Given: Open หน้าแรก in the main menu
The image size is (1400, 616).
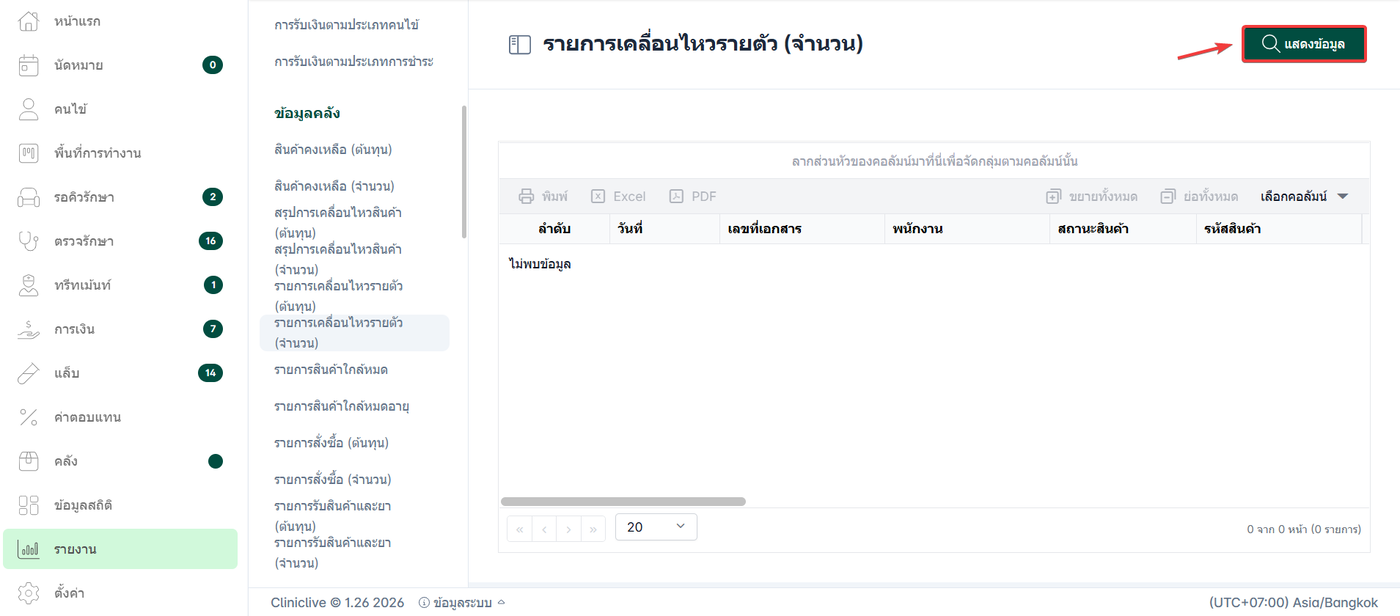Looking at the screenshot, I should (120, 21).
